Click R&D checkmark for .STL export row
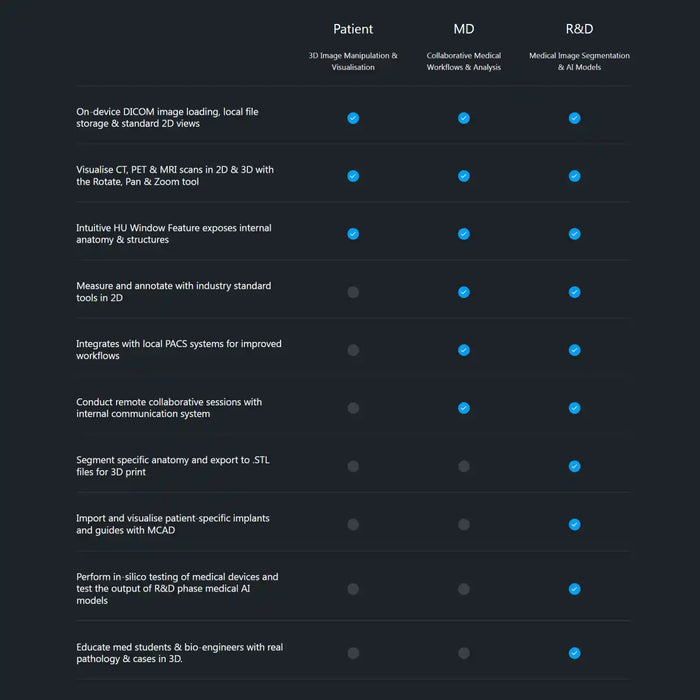The image size is (700, 700). pos(574,466)
